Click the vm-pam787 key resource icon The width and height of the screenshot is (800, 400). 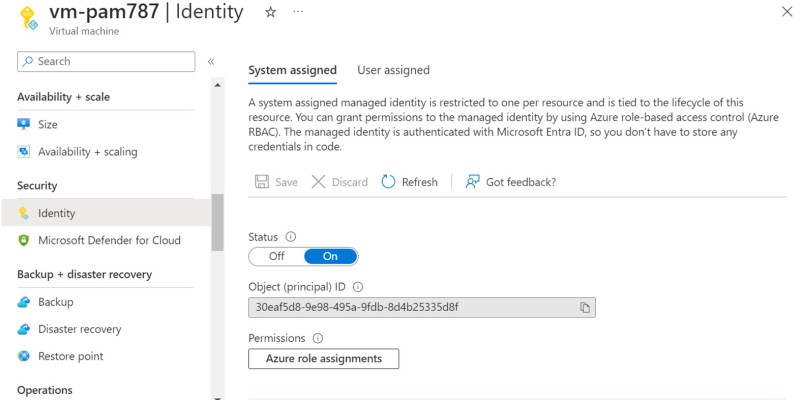click(29, 18)
